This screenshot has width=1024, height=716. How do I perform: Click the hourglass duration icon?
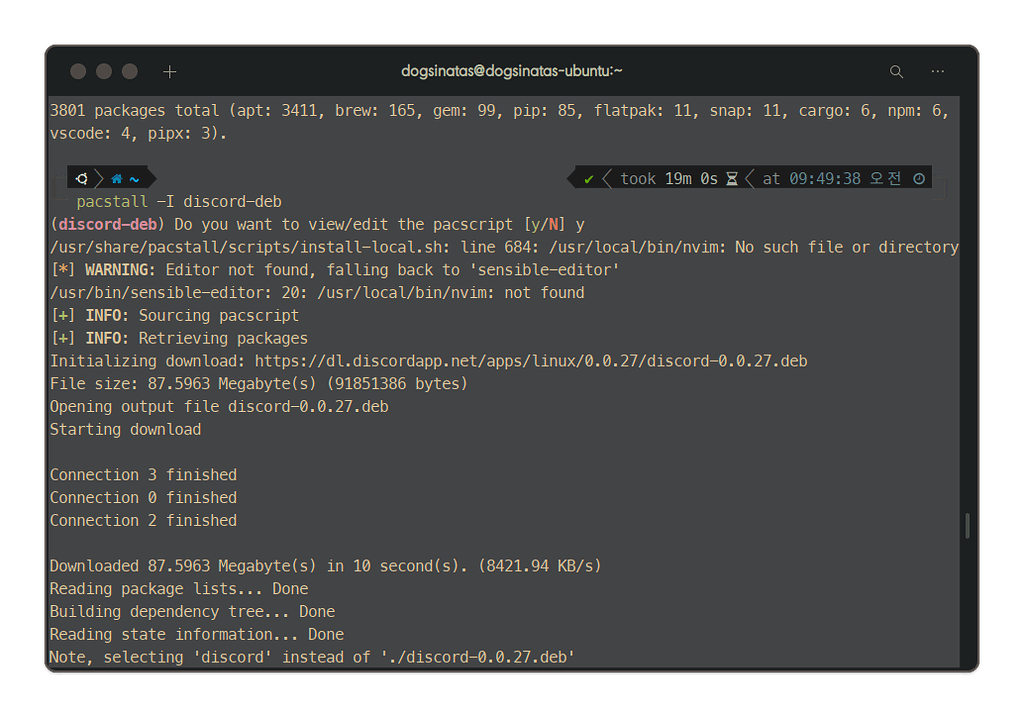pos(732,179)
